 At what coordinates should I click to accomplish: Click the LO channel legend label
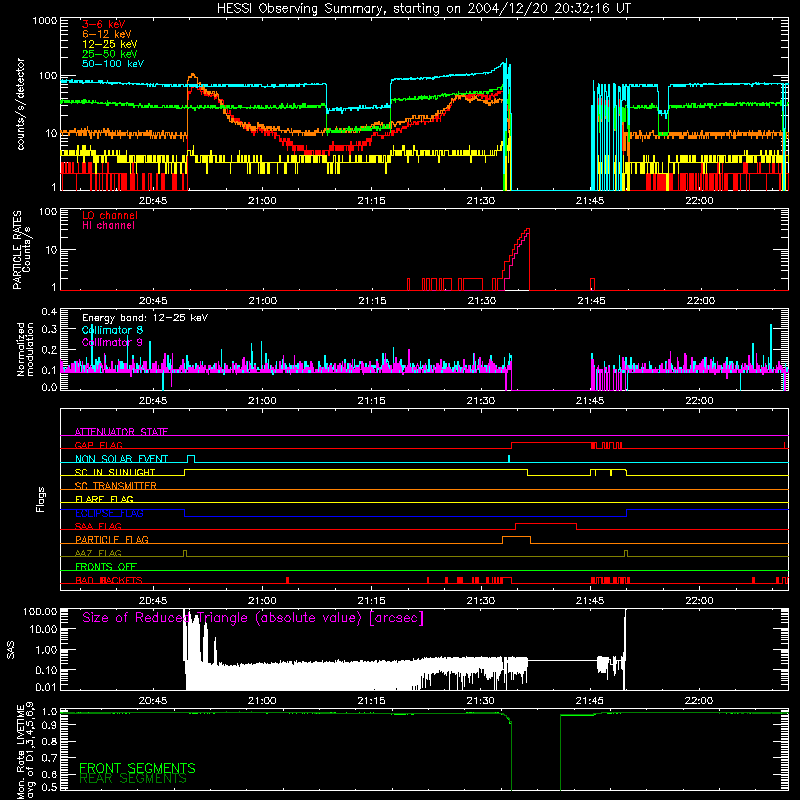point(110,215)
